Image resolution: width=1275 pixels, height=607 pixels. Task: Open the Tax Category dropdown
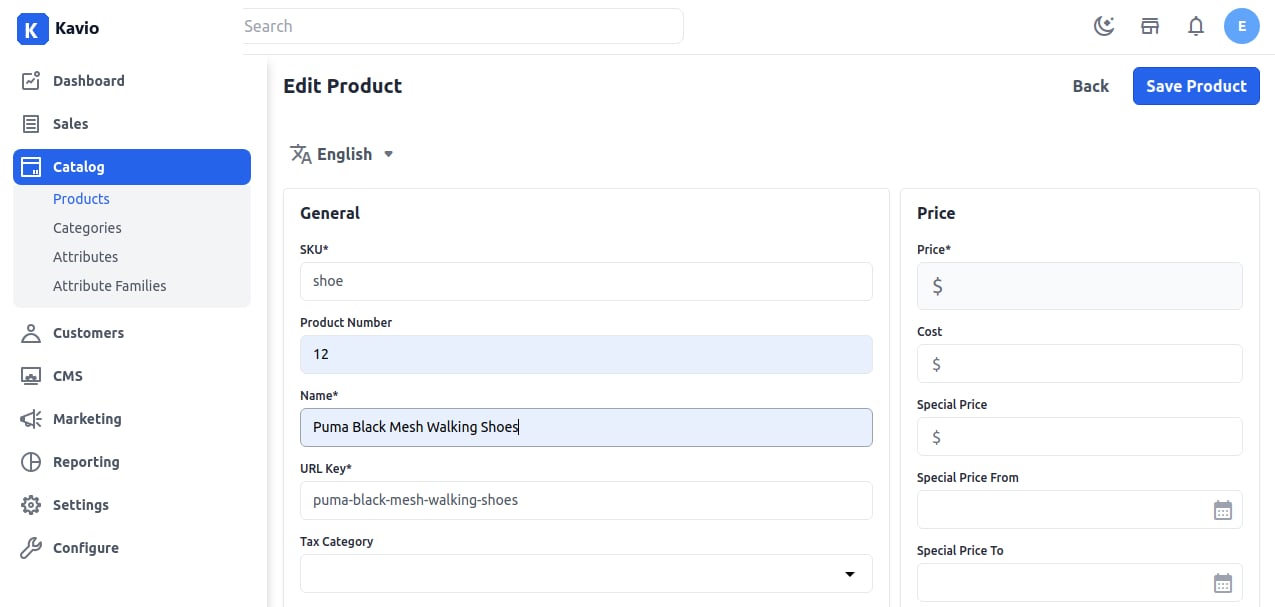coord(586,574)
